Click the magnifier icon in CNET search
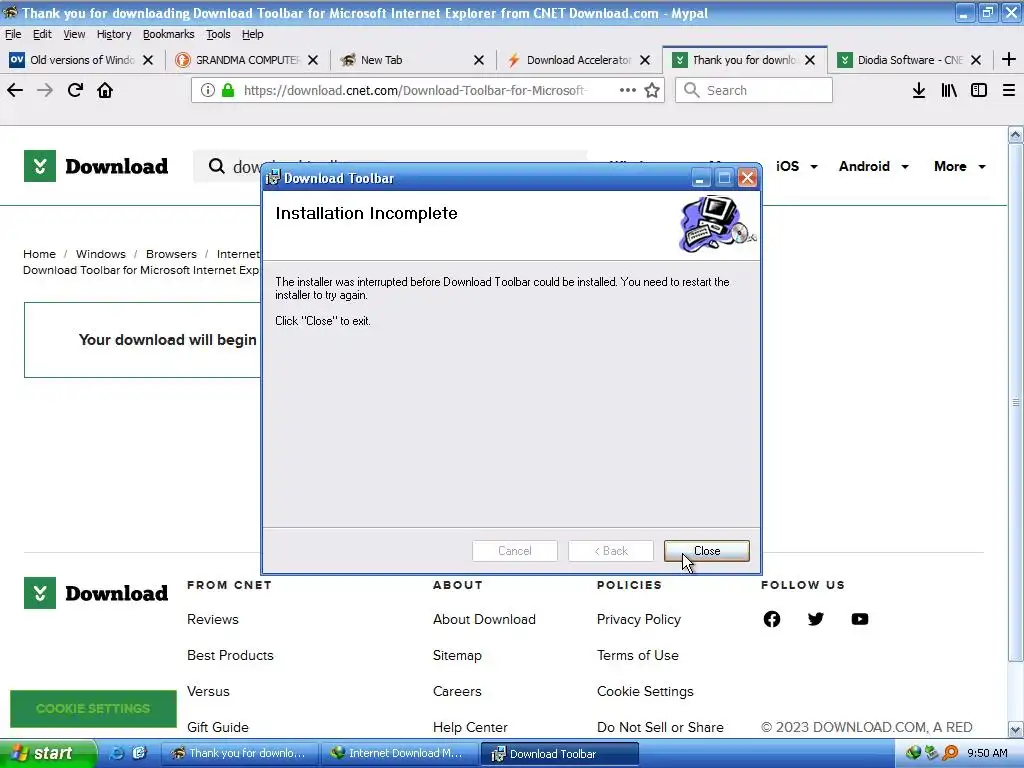The height and width of the screenshot is (768, 1024). click(216, 167)
